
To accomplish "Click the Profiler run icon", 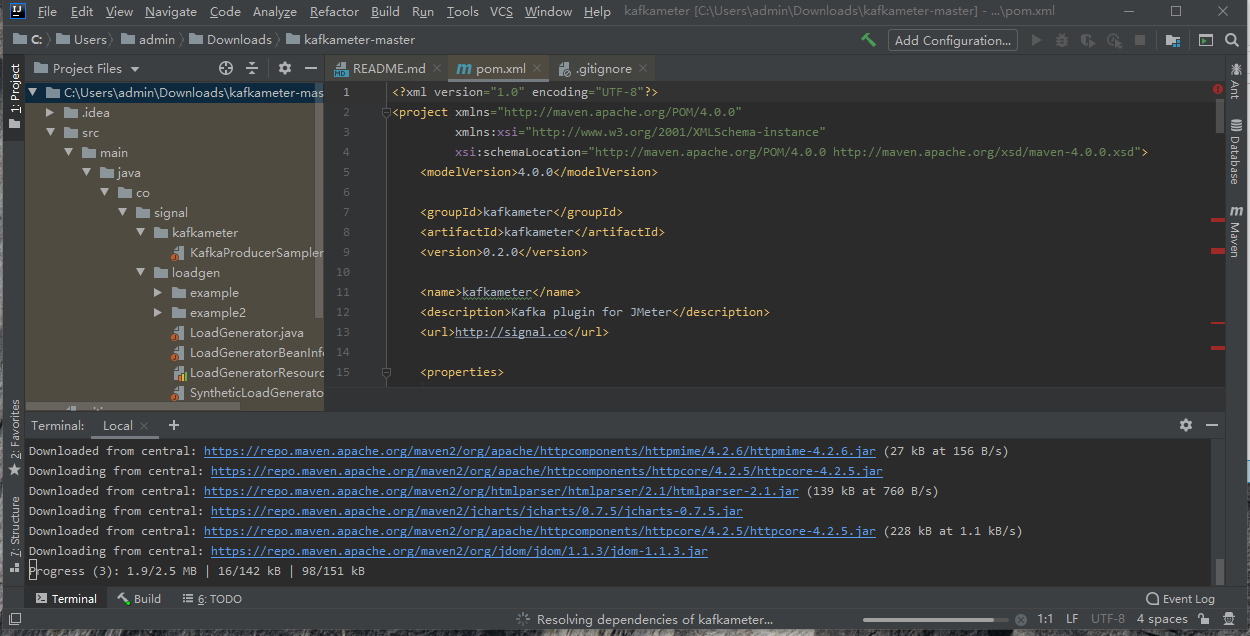I will [1113, 40].
